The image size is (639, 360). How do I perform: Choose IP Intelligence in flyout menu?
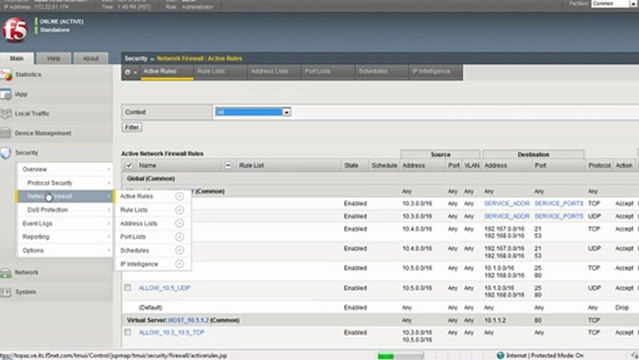139,264
